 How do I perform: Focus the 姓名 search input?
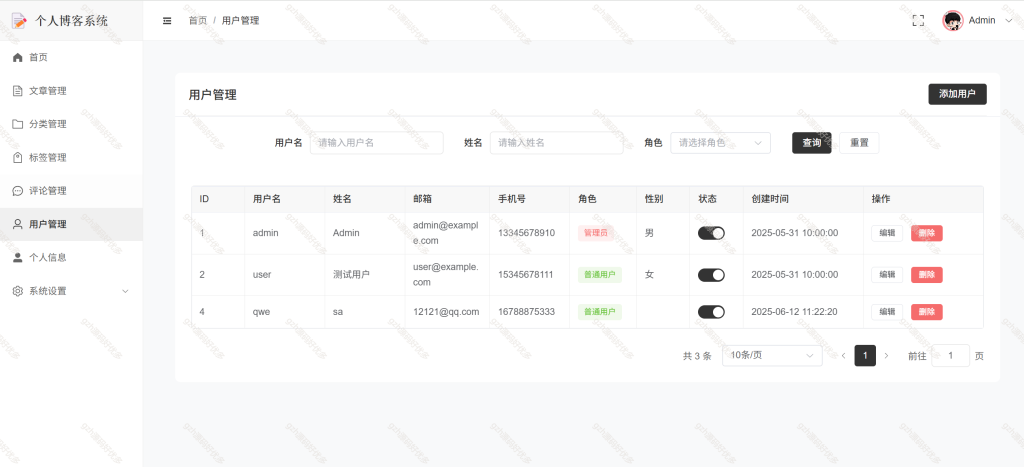click(556, 143)
